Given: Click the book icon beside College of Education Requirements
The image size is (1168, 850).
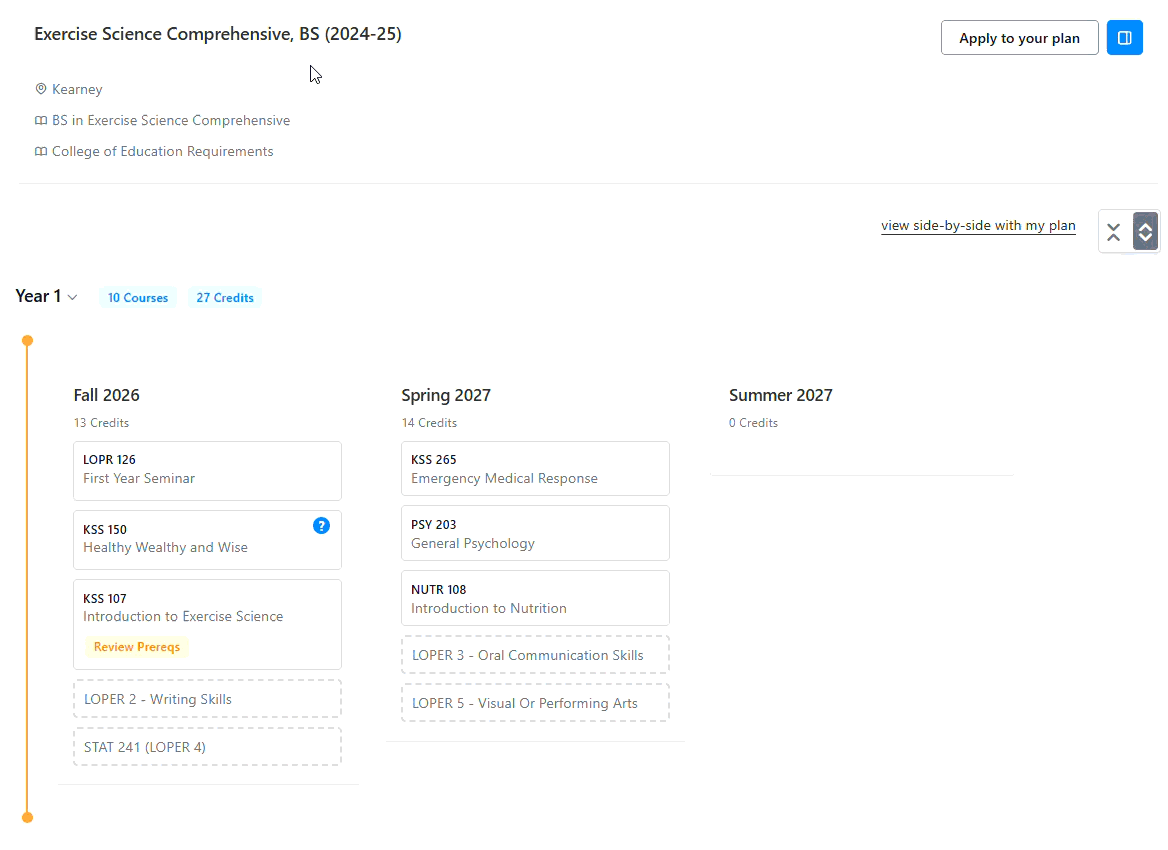Looking at the screenshot, I should [41, 151].
